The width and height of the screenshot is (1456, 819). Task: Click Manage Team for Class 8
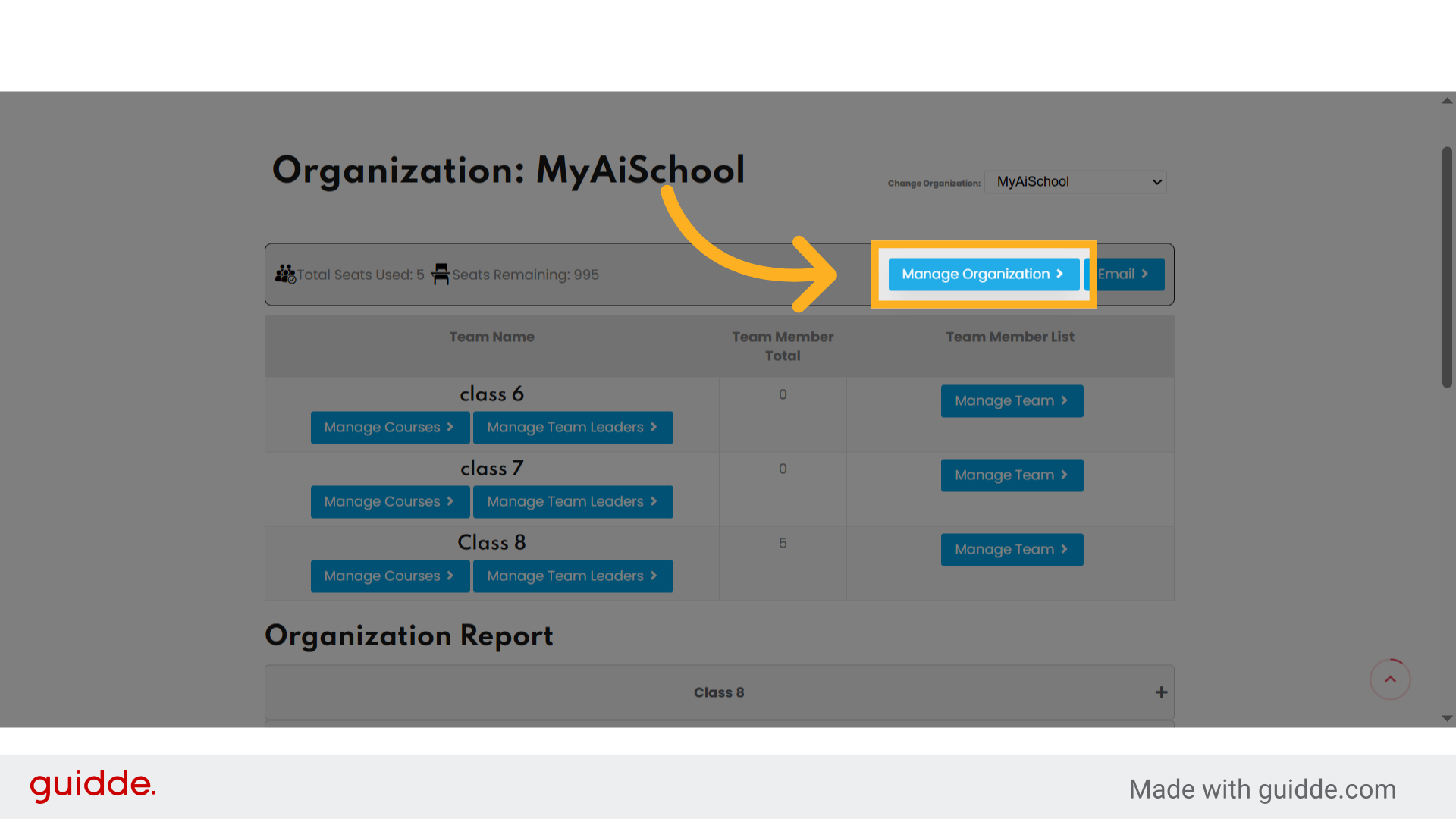pyautogui.click(x=1012, y=549)
